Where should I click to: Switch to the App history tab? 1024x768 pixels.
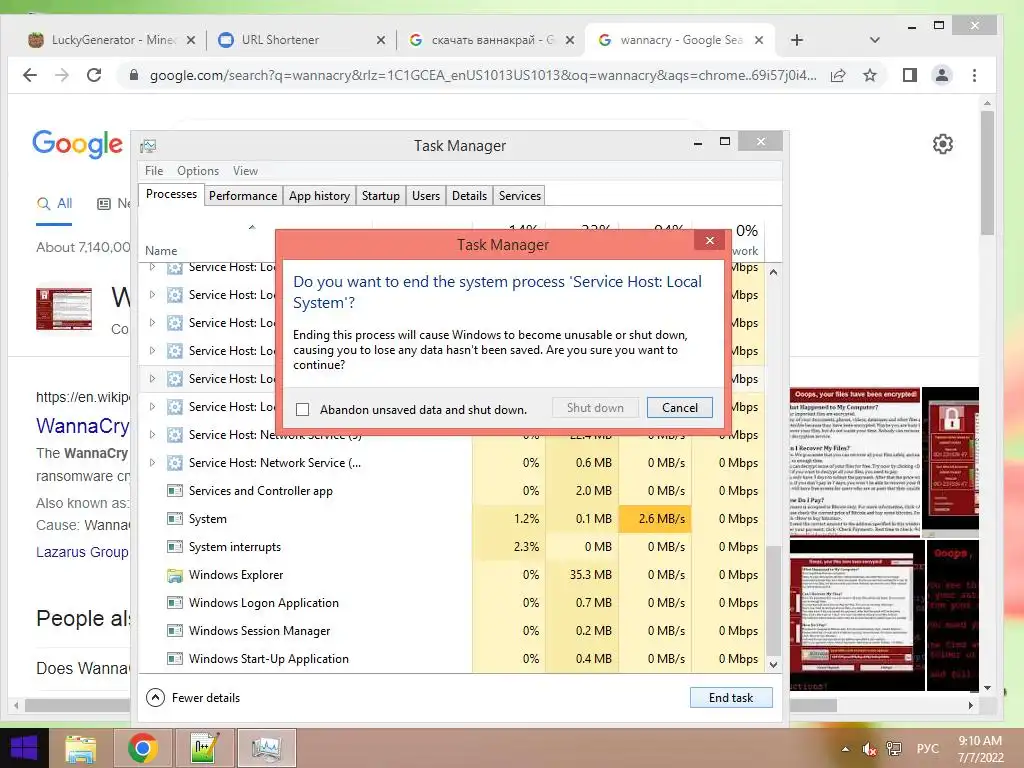tap(319, 196)
